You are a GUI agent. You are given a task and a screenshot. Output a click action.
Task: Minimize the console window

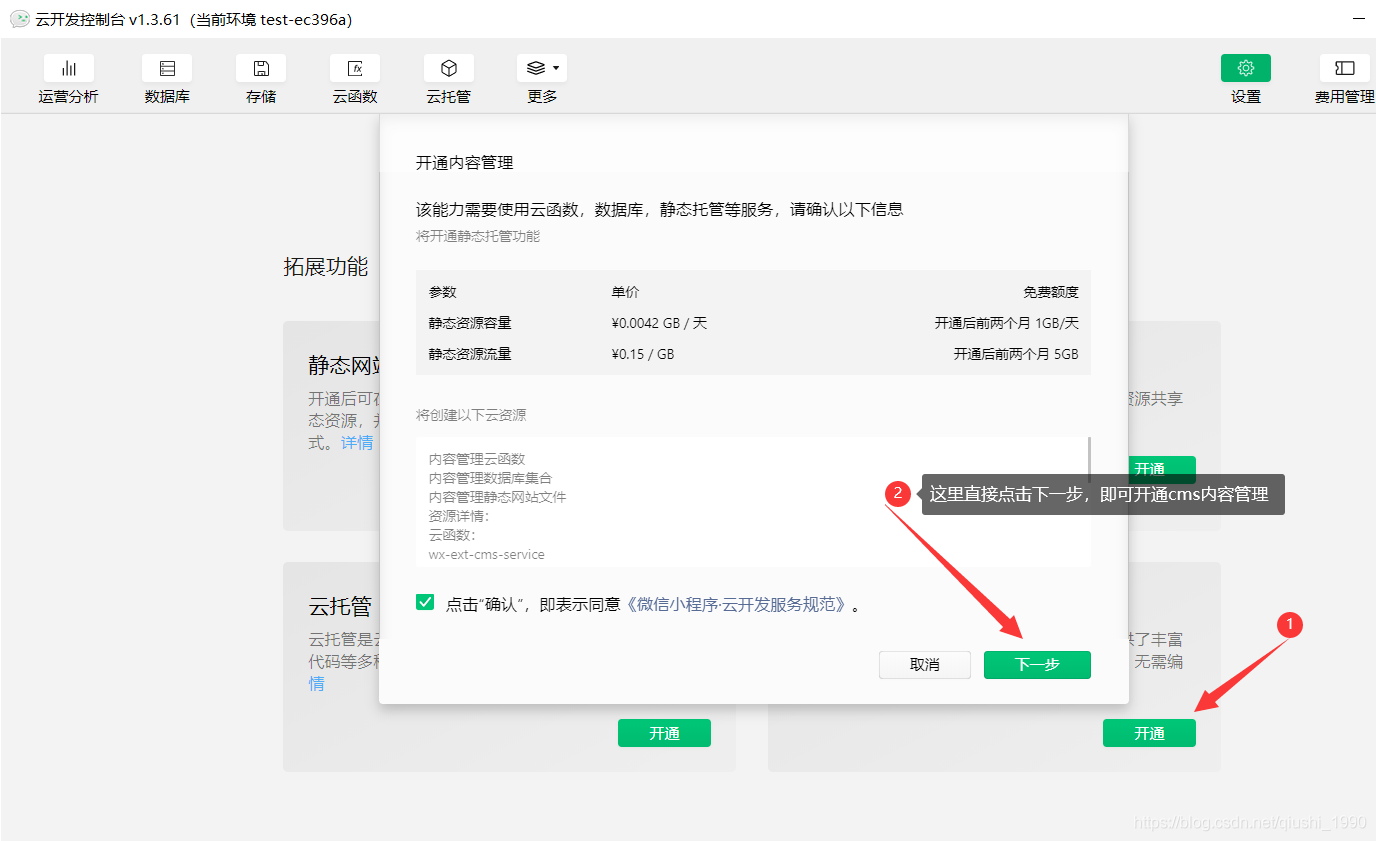tap(1357, 19)
